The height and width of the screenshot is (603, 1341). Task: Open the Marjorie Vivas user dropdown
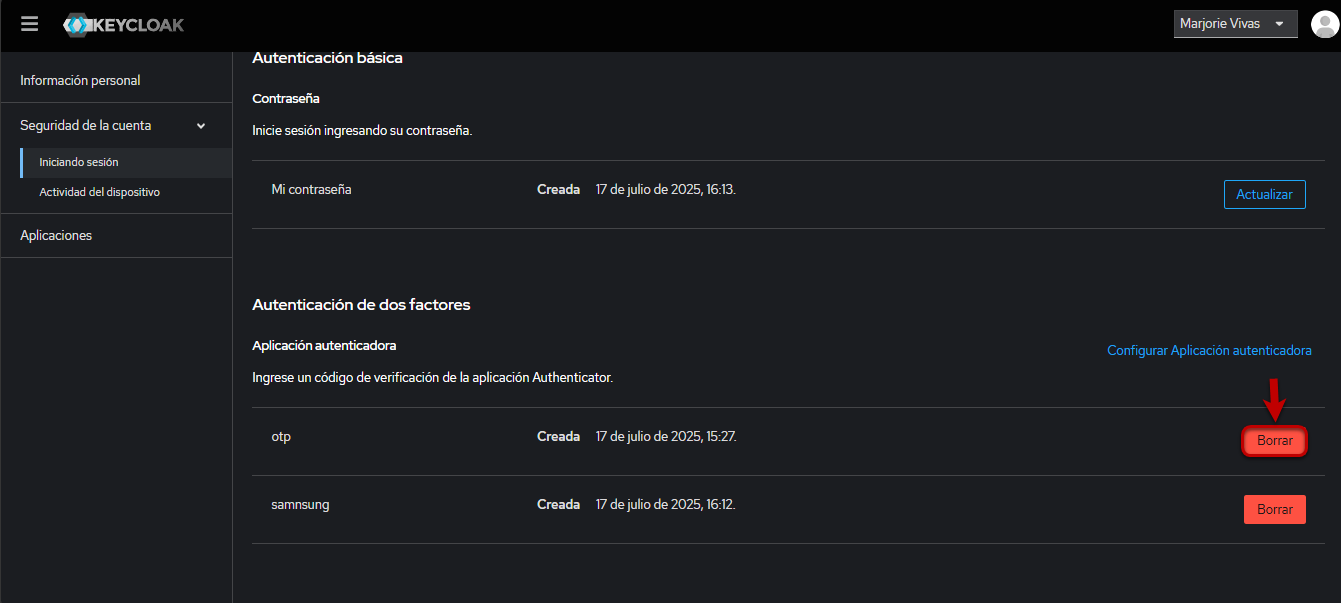[x=1234, y=24]
